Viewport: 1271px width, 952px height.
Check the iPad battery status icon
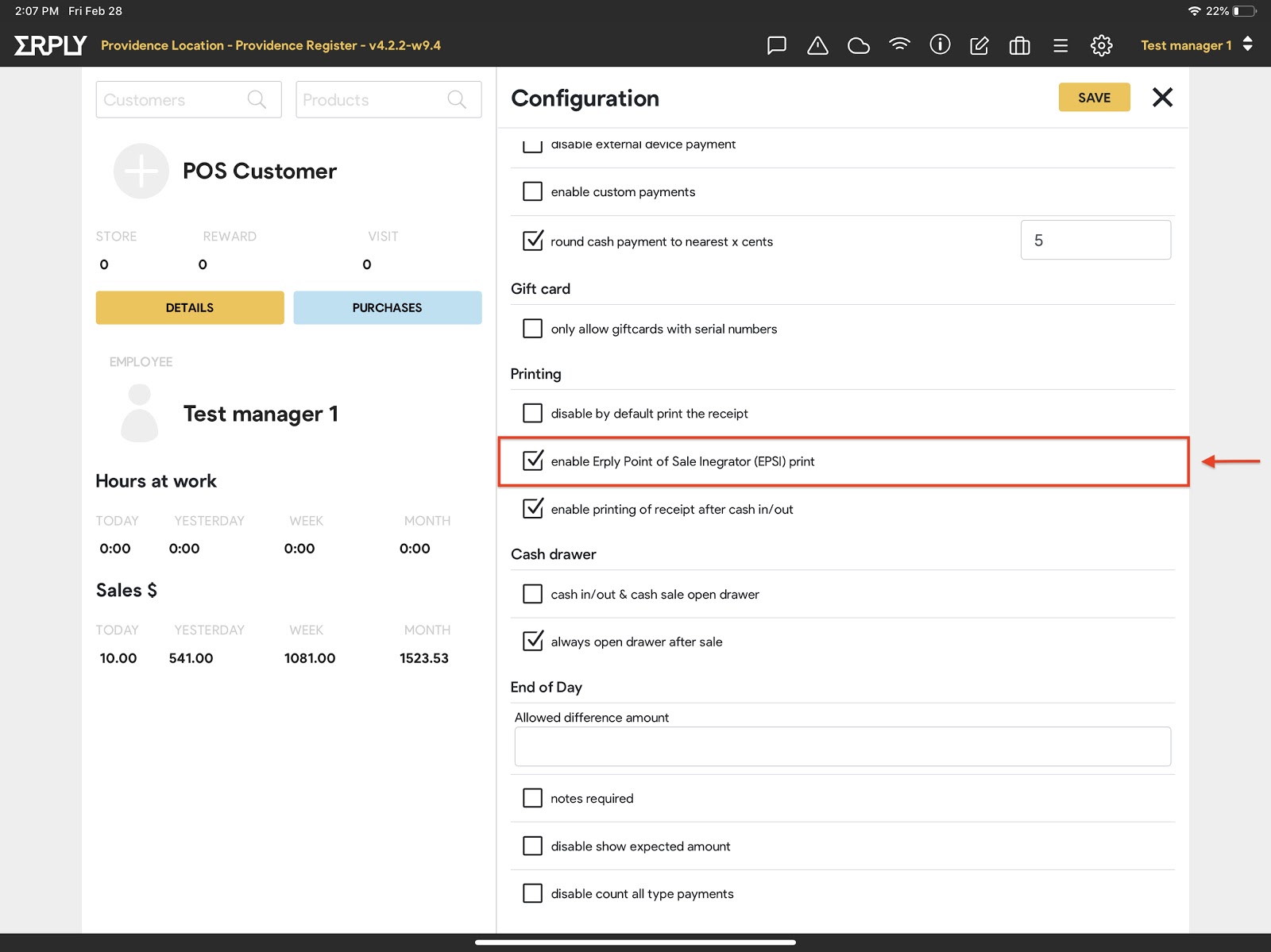(1244, 11)
